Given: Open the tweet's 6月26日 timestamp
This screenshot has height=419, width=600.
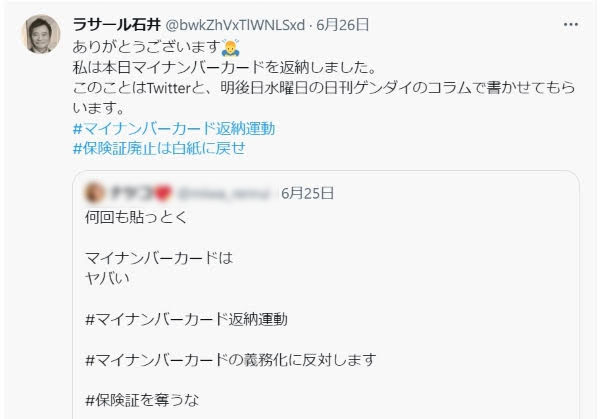Looking at the screenshot, I should click(342, 25).
